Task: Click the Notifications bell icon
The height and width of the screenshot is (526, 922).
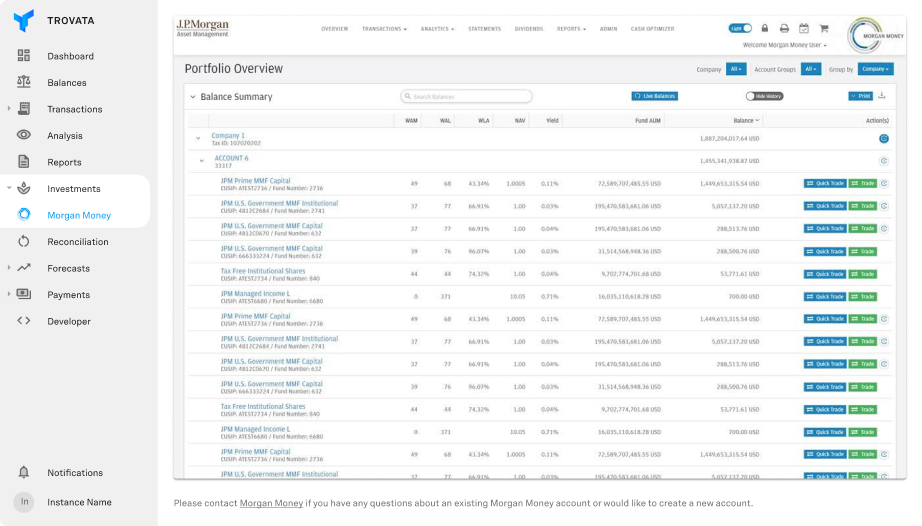Action: click(x=24, y=473)
